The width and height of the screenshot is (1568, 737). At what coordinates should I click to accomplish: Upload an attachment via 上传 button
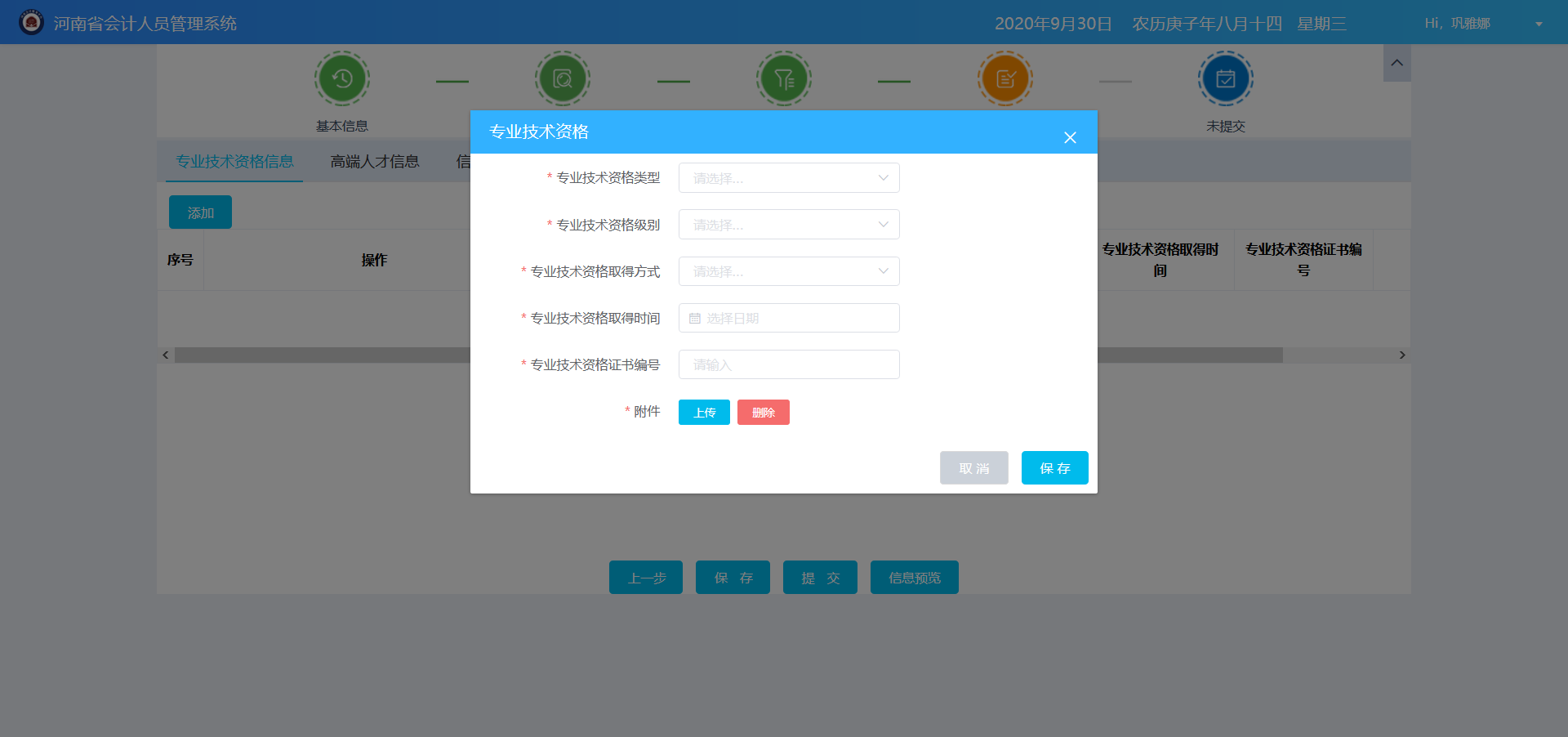pos(703,412)
